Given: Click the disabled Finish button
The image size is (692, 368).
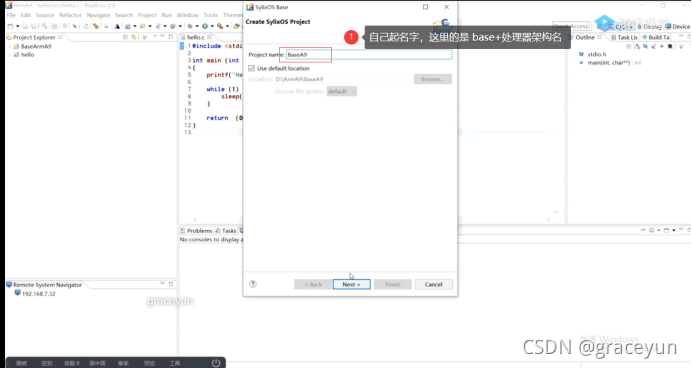Looking at the screenshot, I should (392, 284).
